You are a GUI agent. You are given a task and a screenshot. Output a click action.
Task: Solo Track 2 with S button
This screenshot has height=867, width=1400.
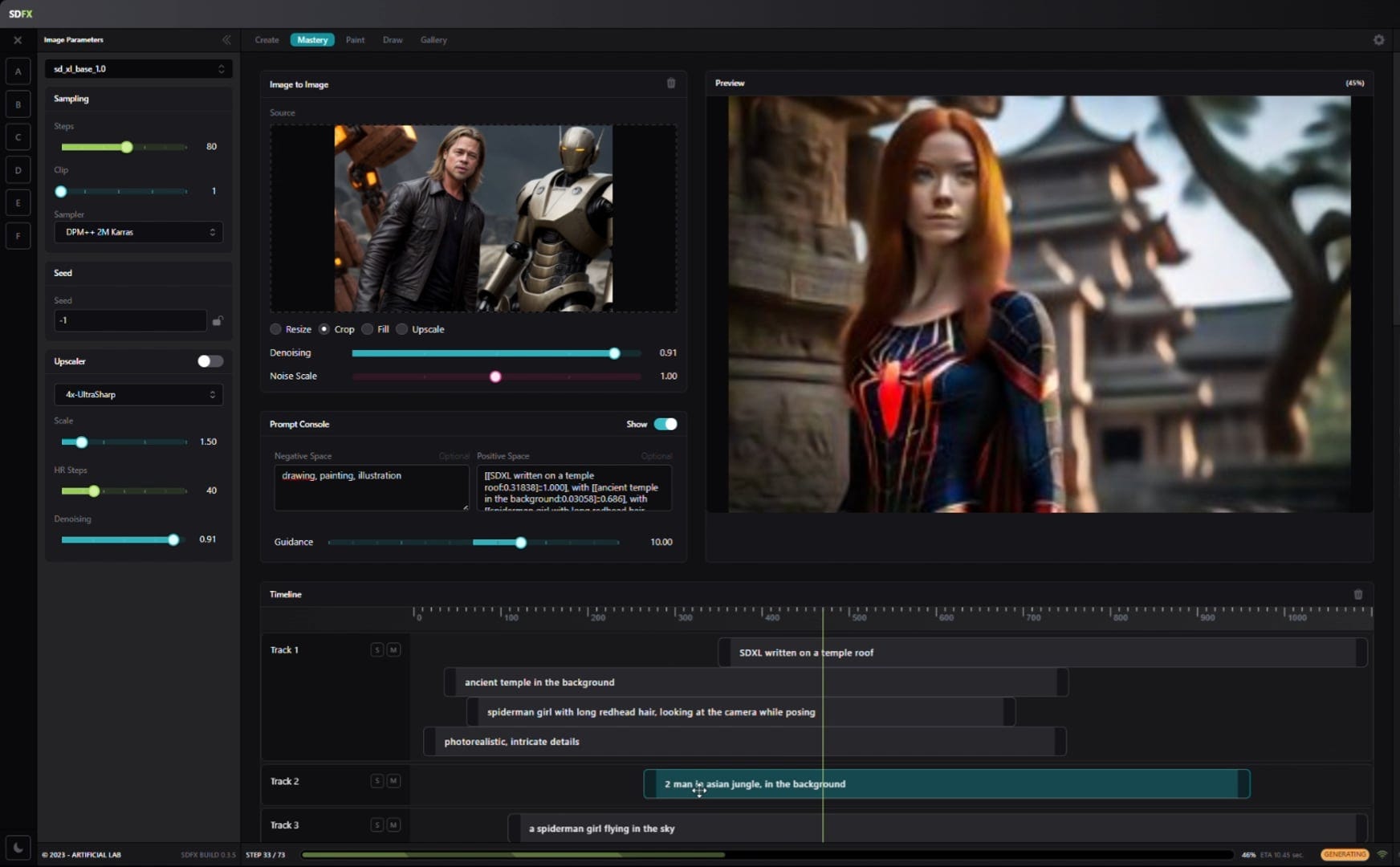click(376, 781)
